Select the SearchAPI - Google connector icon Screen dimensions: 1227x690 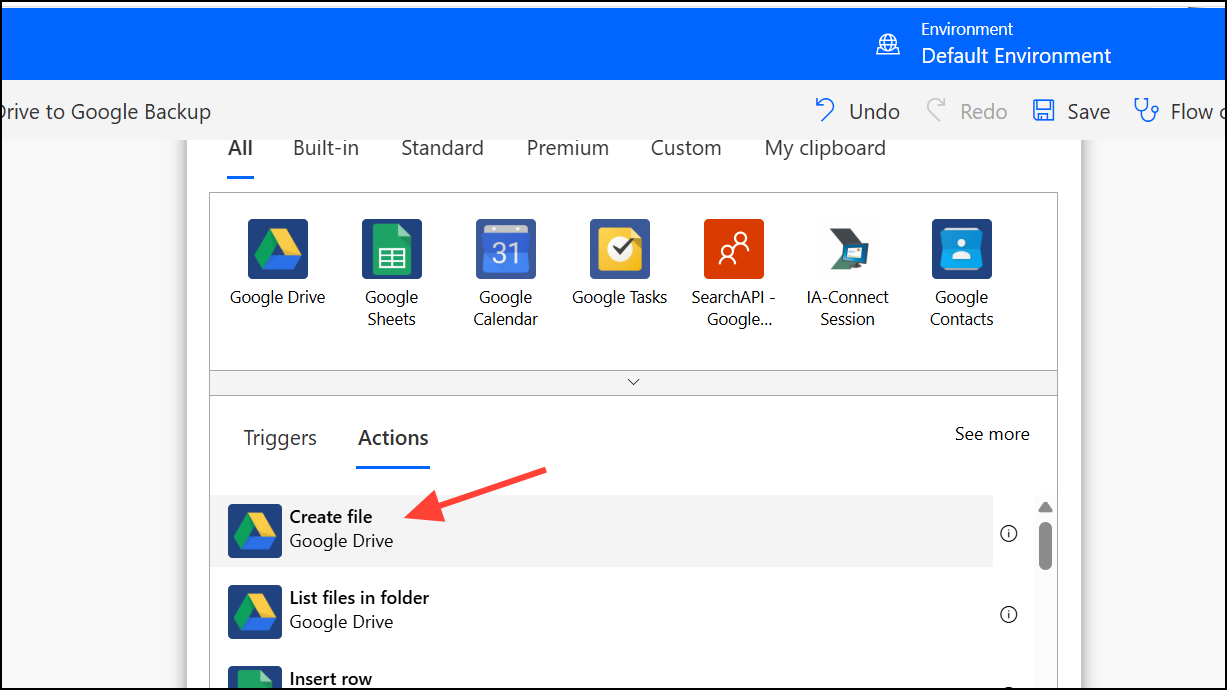click(734, 249)
